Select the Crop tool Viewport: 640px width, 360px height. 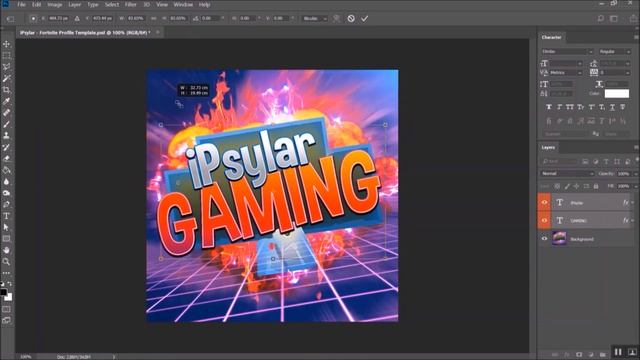coord(6,90)
